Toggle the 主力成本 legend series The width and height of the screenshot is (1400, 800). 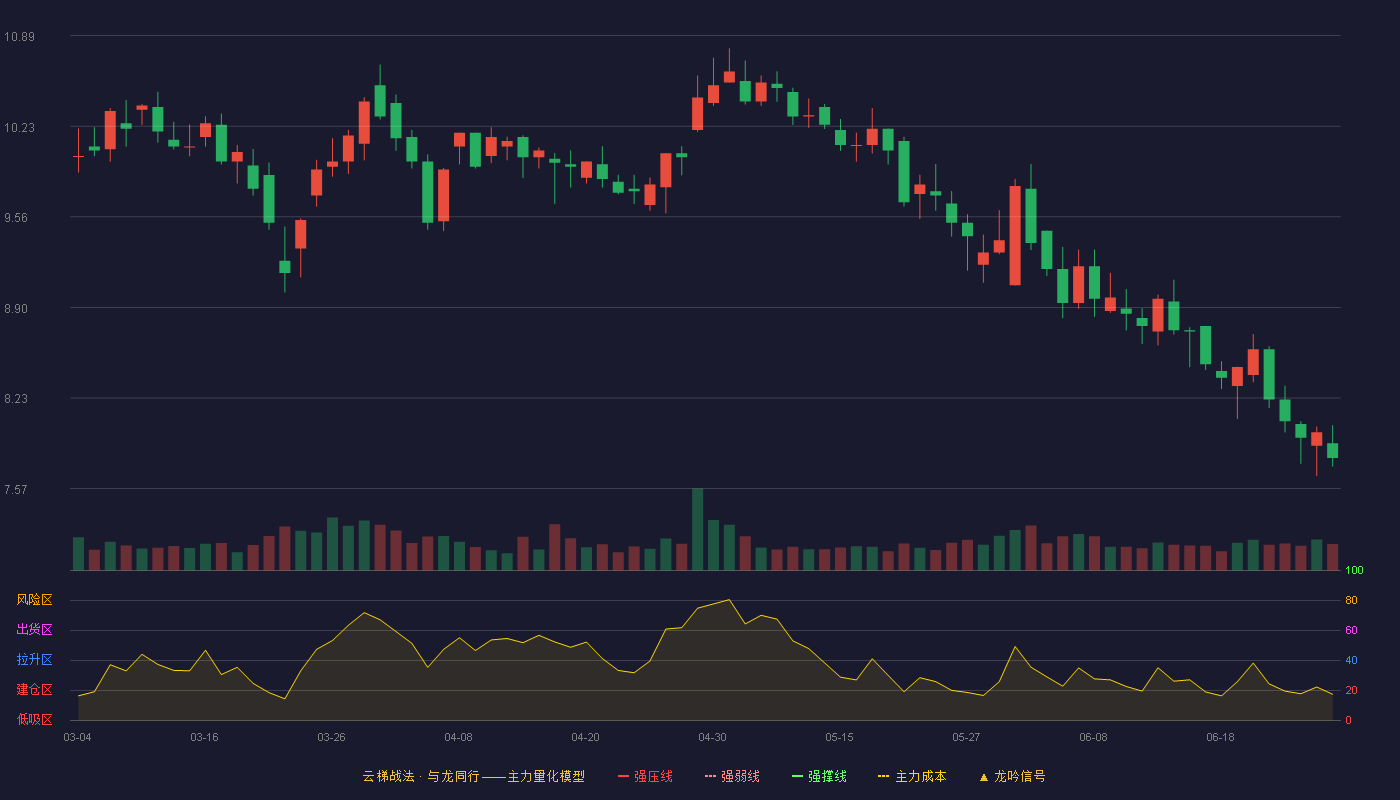point(912,776)
